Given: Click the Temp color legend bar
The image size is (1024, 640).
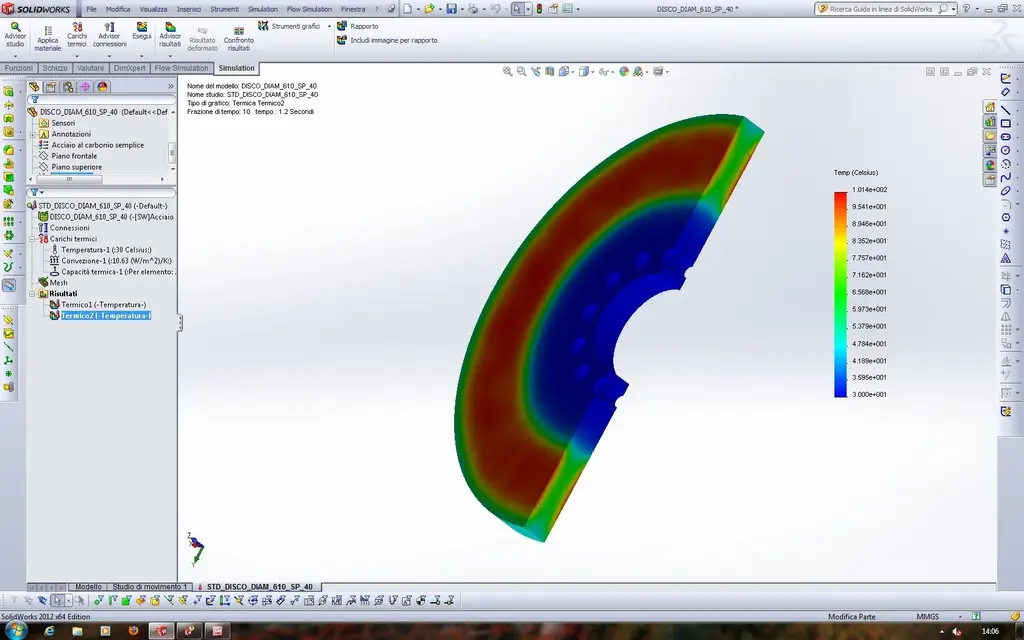Looking at the screenshot, I should (840, 293).
